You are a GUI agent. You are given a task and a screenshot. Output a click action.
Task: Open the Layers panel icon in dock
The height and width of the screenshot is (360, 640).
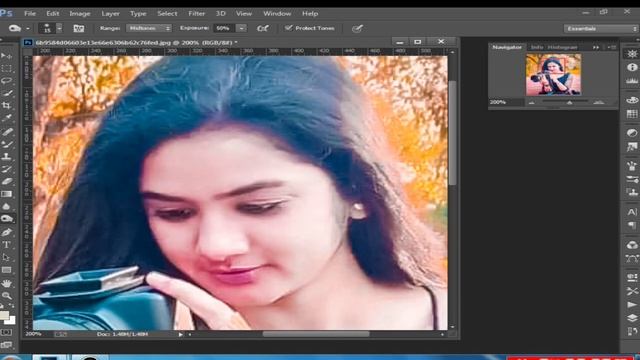click(632, 318)
